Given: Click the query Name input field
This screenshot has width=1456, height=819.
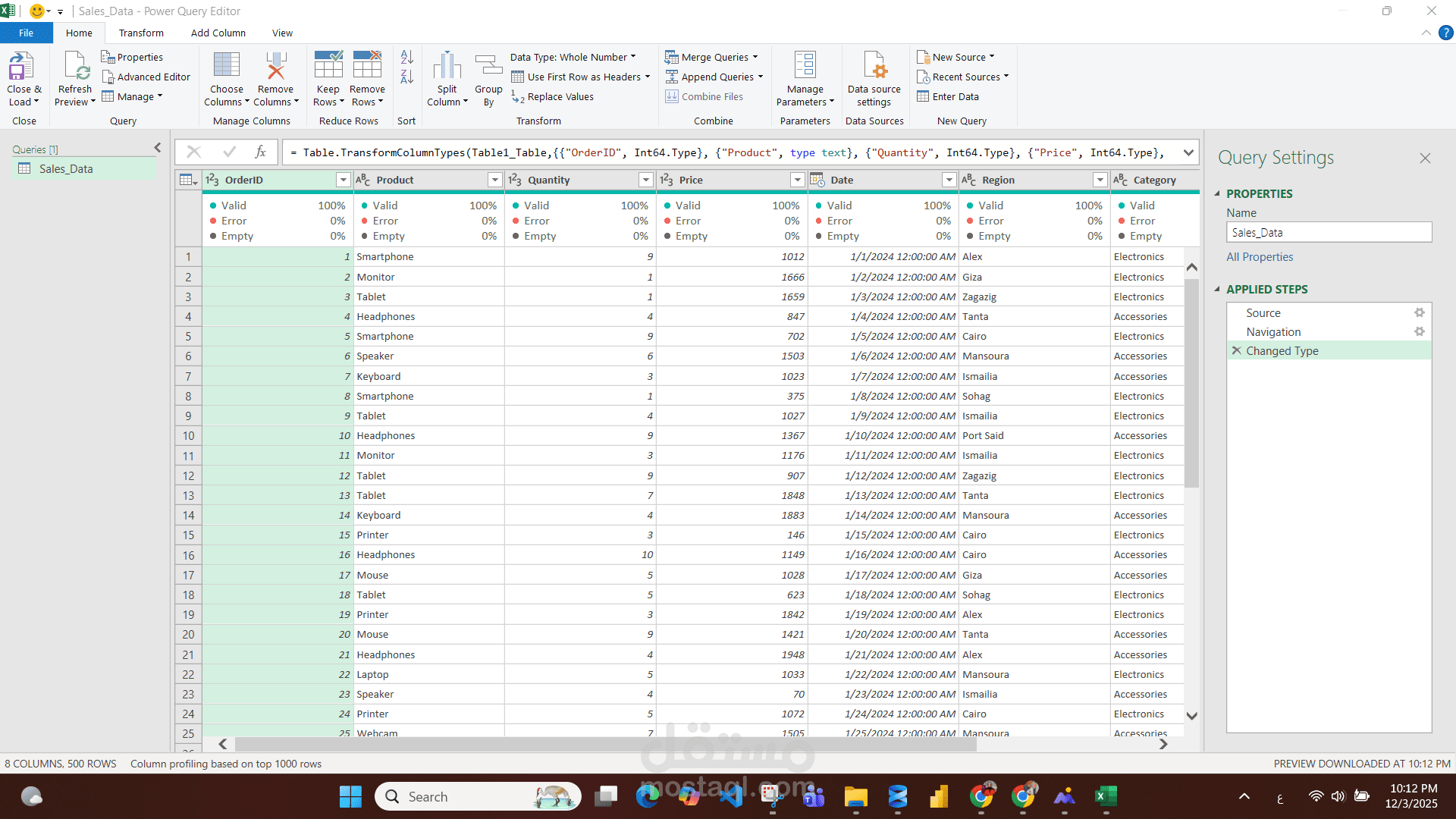Looking at the screenshot, I should [x=1329, y=233].
